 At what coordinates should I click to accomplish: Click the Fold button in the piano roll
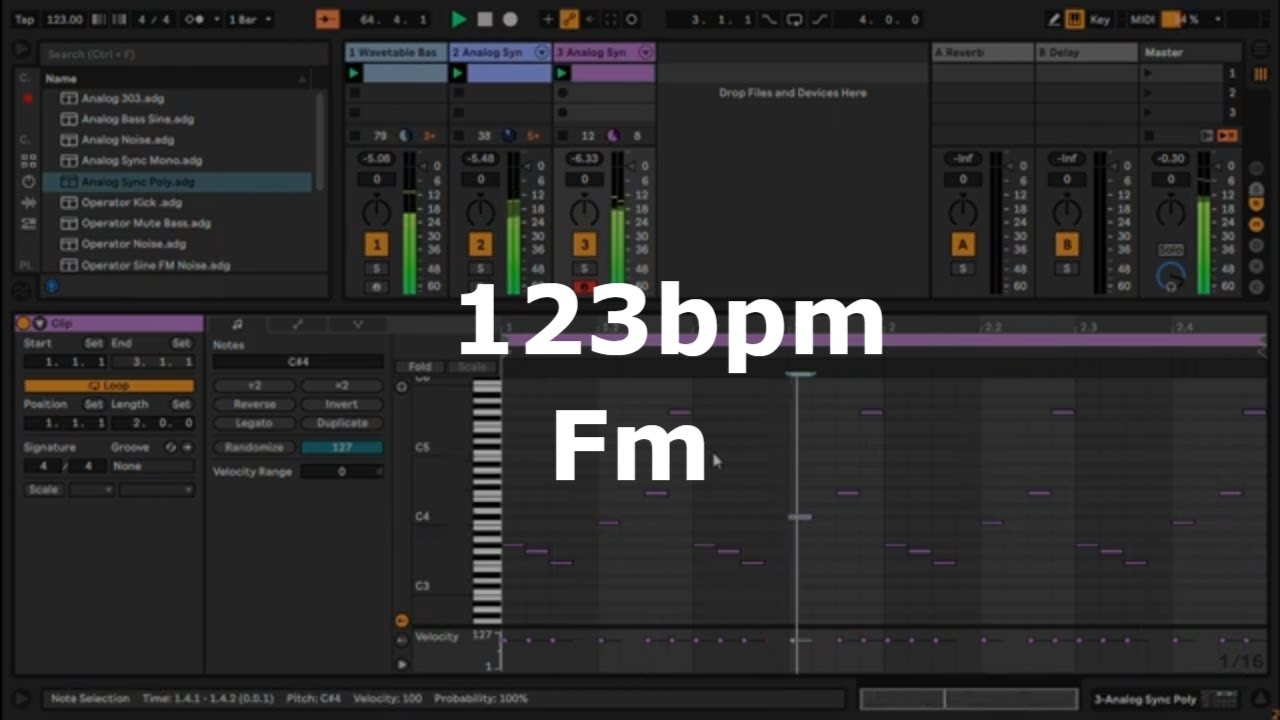(420, 367)
